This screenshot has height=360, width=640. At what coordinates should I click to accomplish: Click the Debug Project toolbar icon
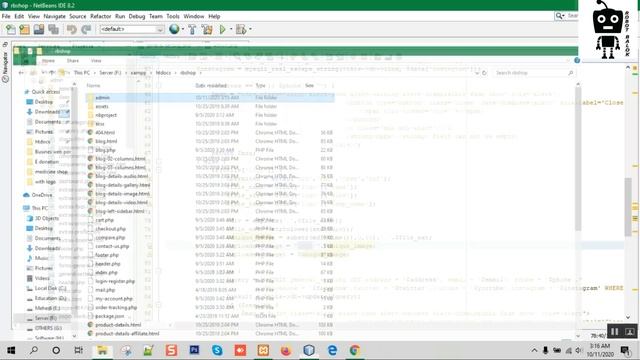click(x=241, y=29)
